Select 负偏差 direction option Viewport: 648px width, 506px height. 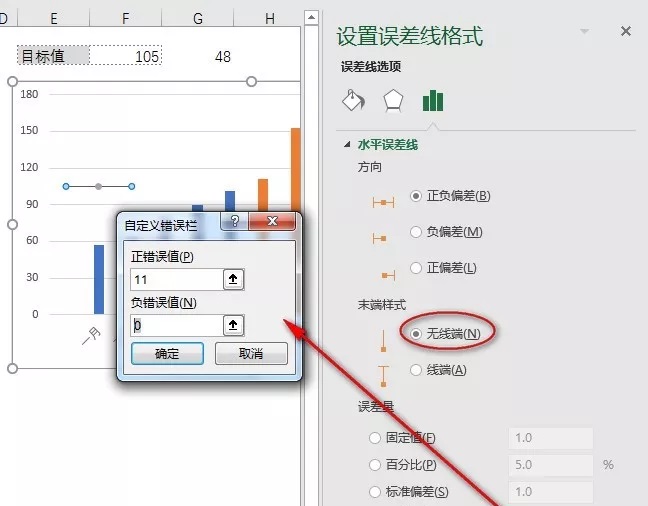pyautogui.click(x=417, y=232)
